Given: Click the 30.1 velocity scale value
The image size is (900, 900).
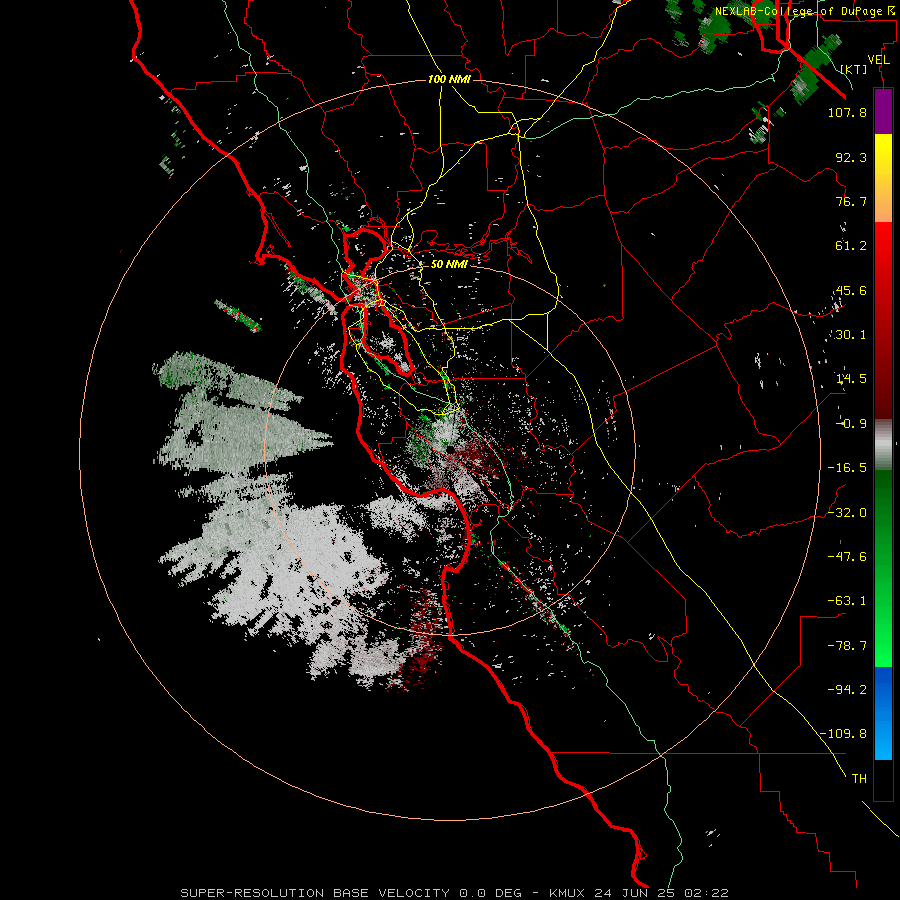Looking at the screenshot, I should coord(851,335).
